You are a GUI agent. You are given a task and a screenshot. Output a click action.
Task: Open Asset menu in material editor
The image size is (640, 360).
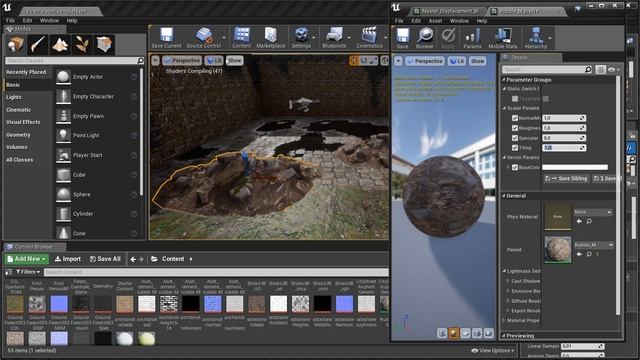tap(435, 20)
